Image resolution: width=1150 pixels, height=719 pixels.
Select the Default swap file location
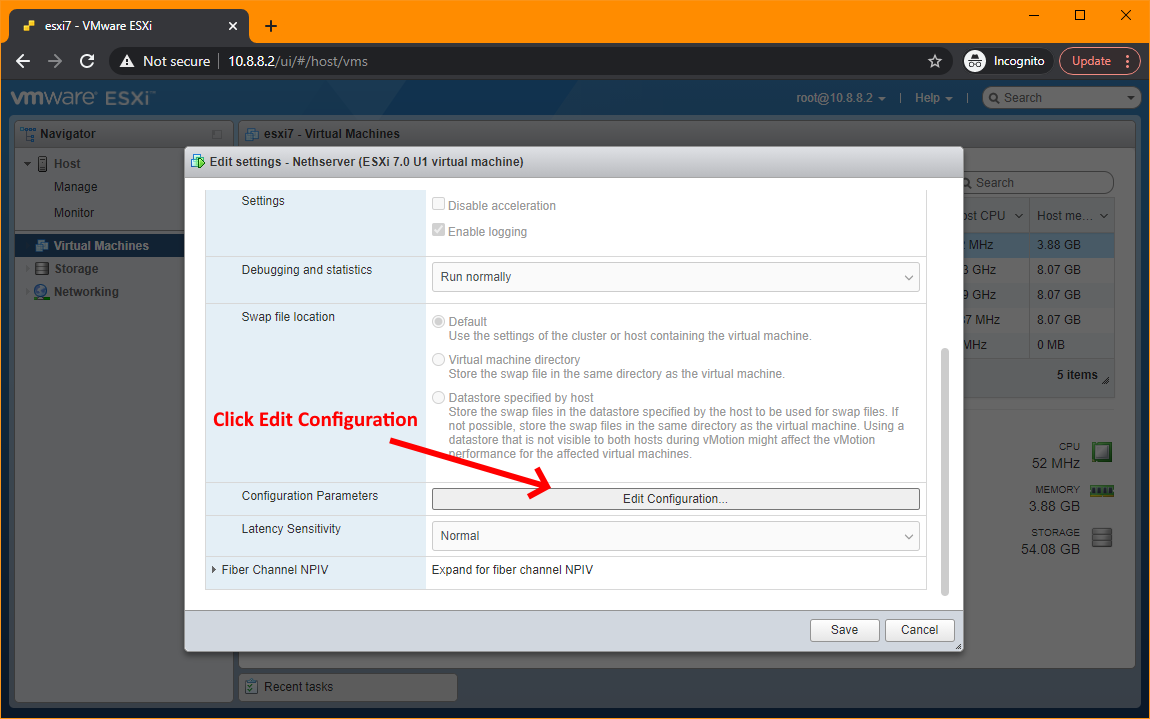[x=439, y=321]
